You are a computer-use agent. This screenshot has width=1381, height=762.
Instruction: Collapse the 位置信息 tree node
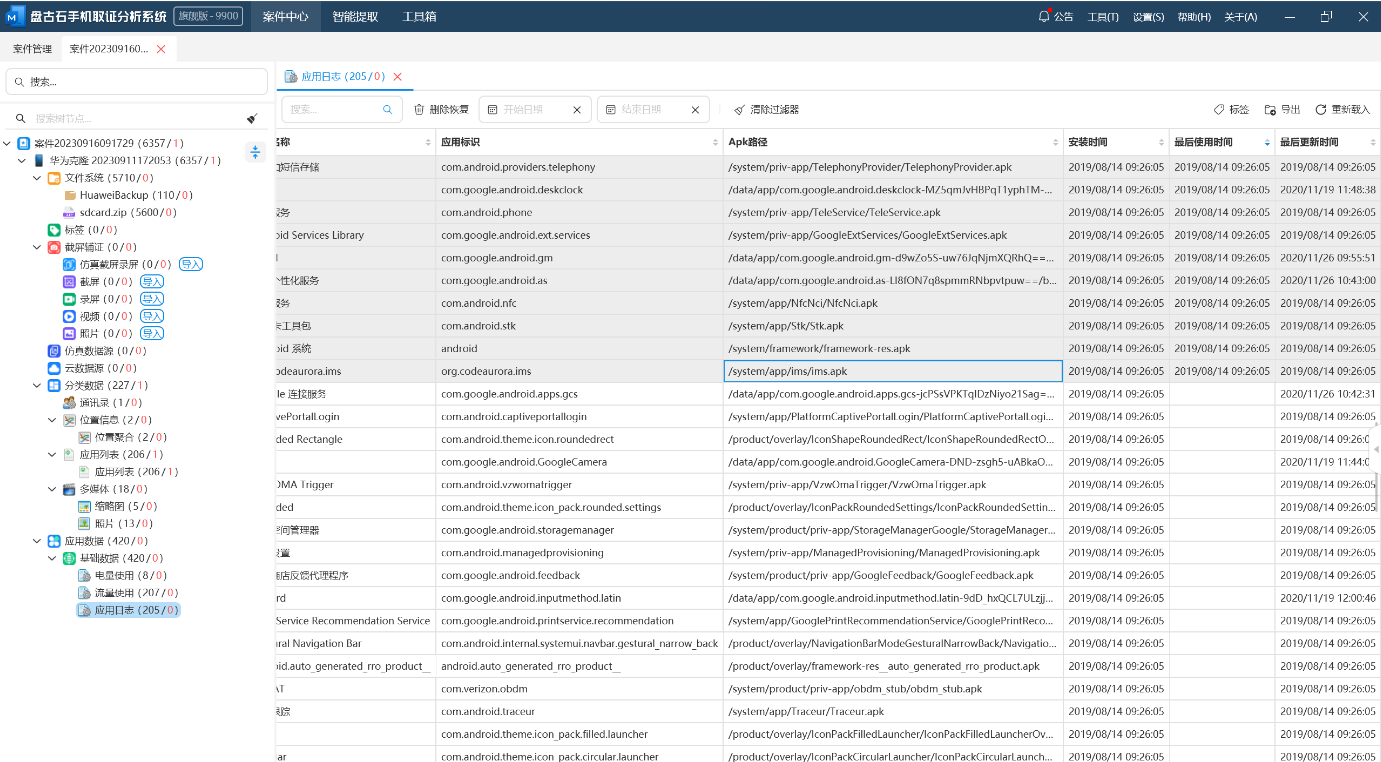[53, 420]
